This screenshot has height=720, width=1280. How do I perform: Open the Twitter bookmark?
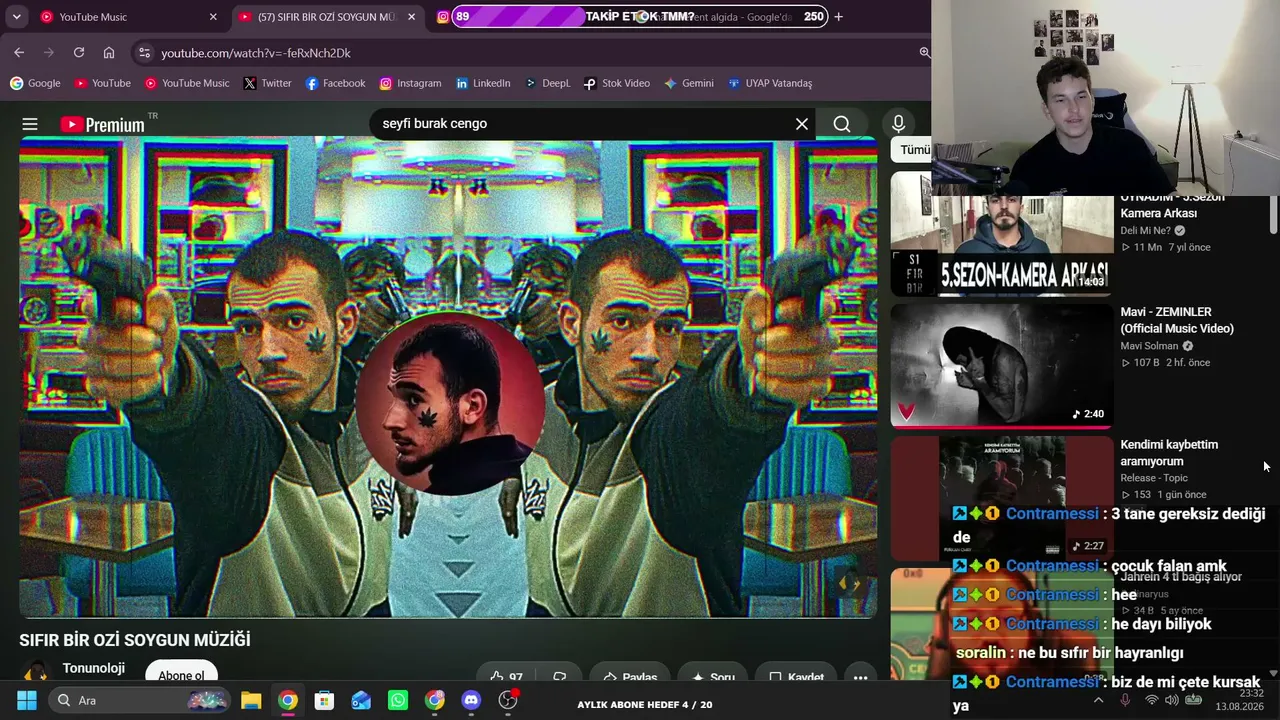(x=267, y=83)
